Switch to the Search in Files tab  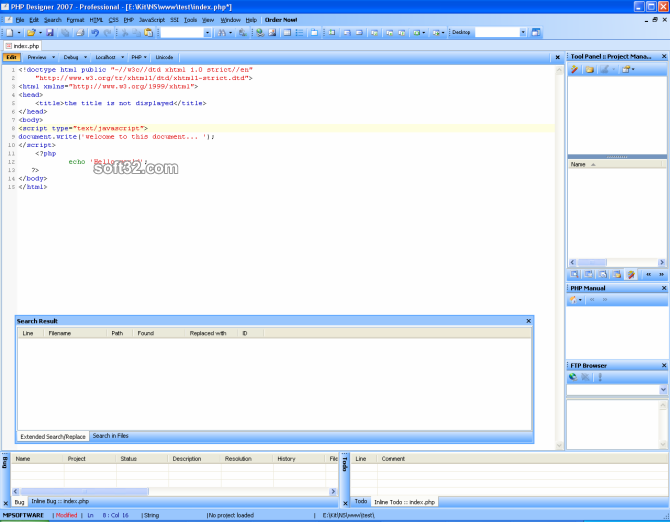(x=110, y=436)
